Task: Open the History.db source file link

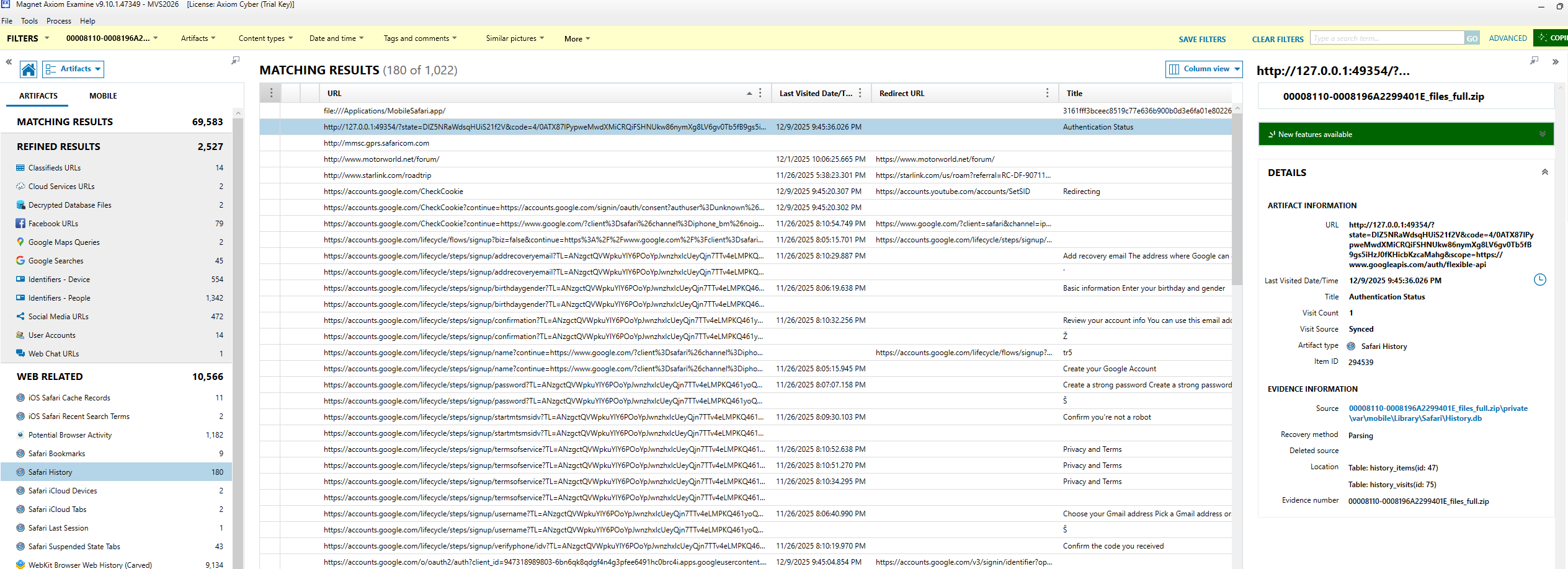Action: click(1438, 413)
